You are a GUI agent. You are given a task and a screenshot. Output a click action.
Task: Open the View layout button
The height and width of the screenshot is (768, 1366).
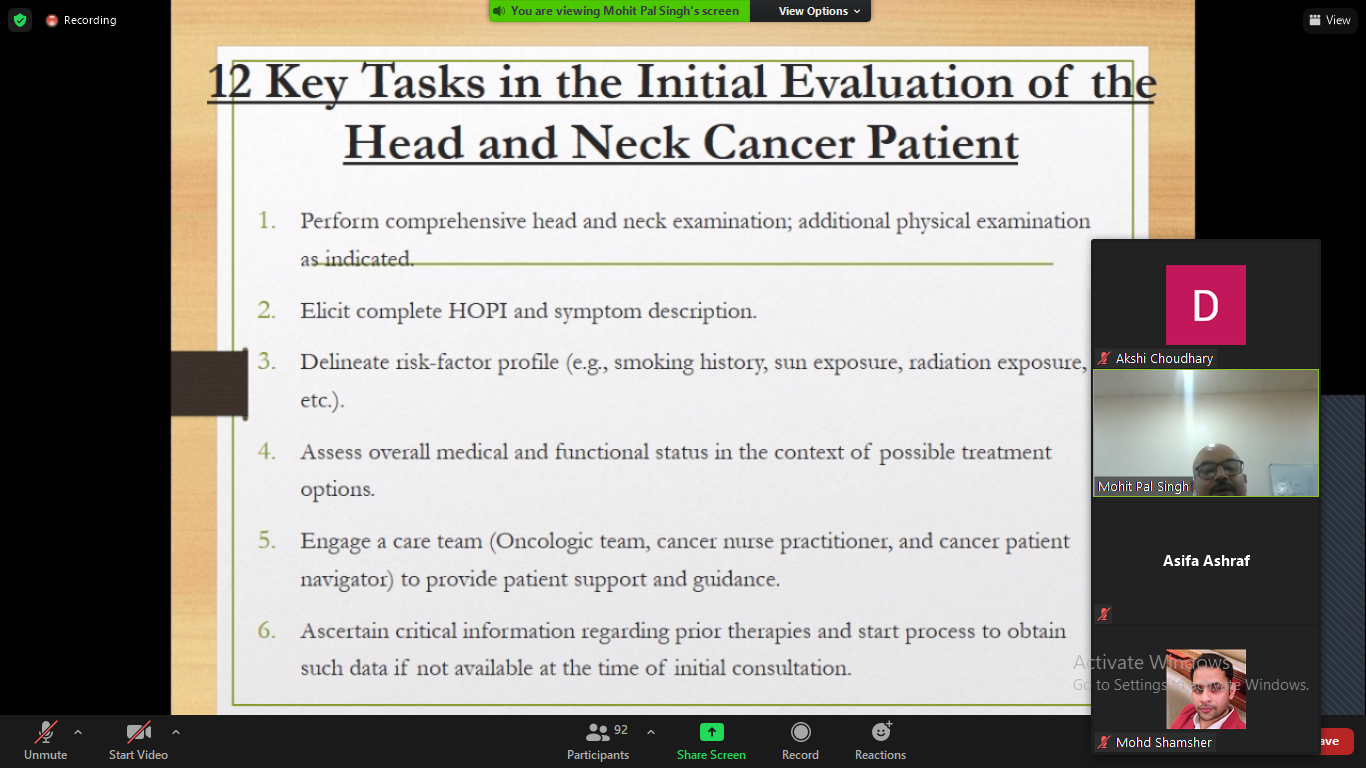tap(1329, 20)
